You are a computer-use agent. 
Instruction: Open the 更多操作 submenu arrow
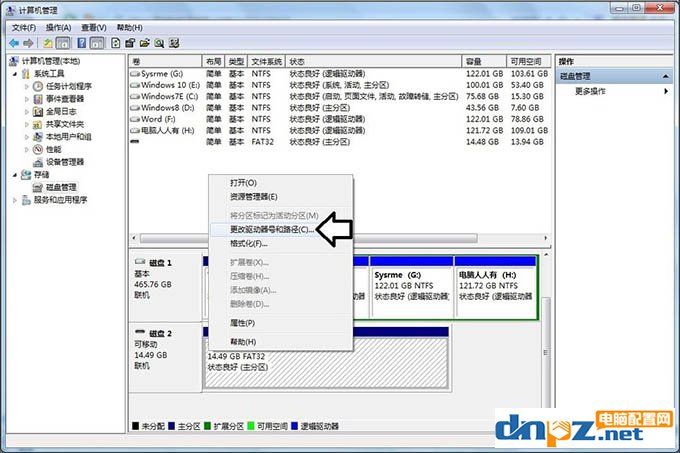[x=666, y=91]
